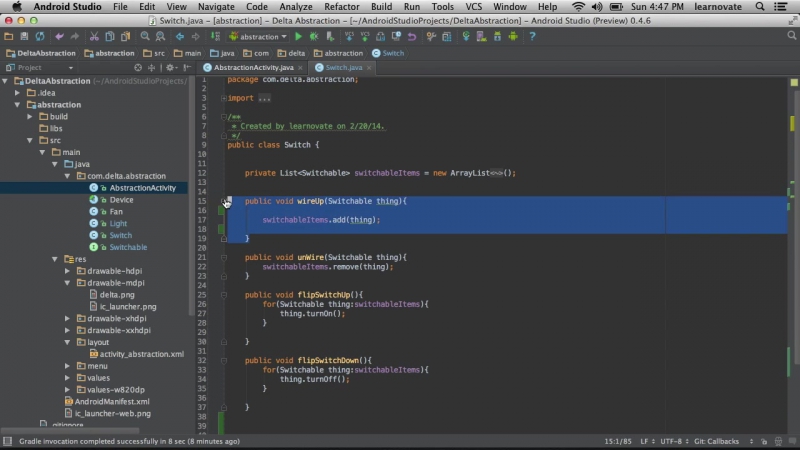Toggle fold on the flipSwitchDown method
Screen dimensions: 800x450
[x=224, y=361]
